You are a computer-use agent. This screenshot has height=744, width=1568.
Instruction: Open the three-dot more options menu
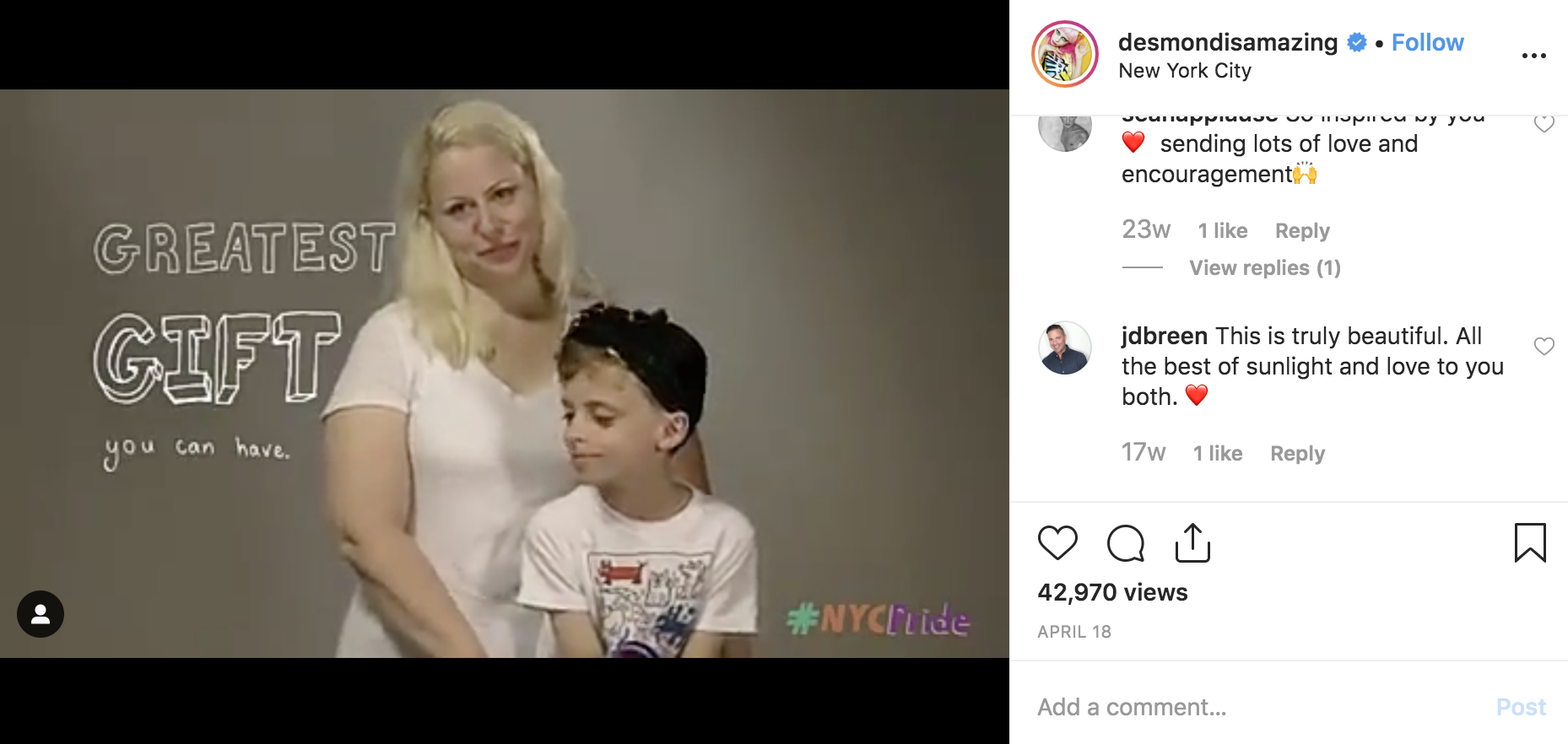[x=1533, y=56]
